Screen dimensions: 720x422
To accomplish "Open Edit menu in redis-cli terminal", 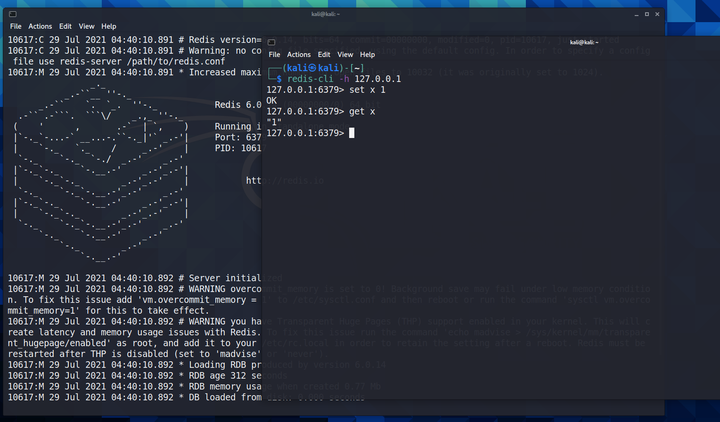I will pos(324,55).
